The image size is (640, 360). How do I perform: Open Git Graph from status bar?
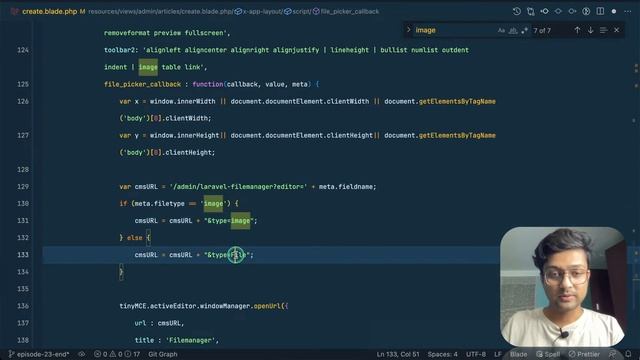click(162, 354)
